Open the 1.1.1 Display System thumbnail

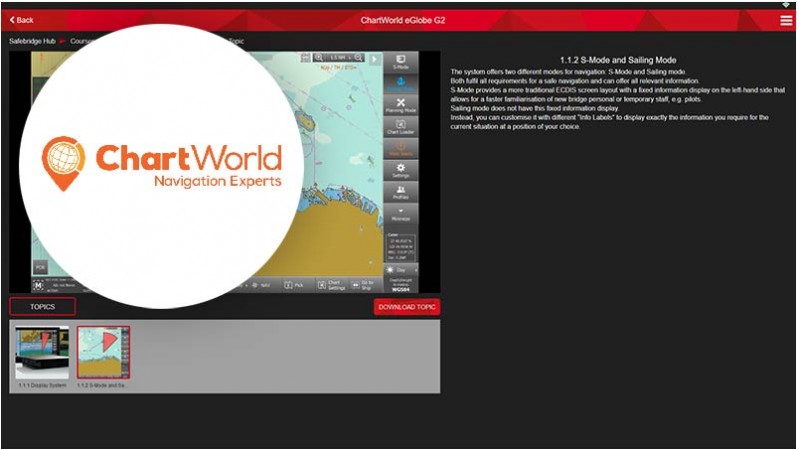click(x=42, y=353)
